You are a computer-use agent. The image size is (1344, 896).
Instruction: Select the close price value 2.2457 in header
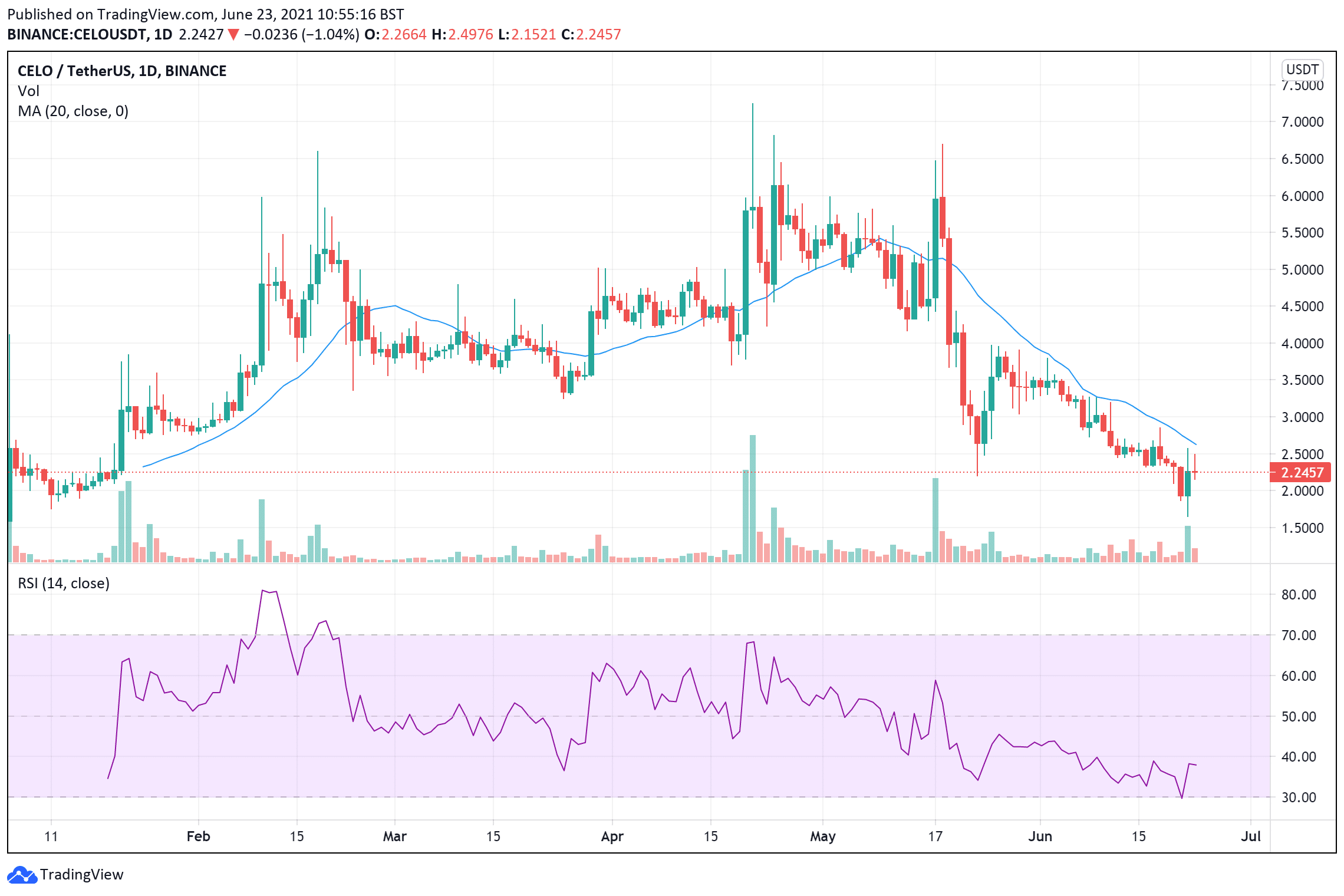click(598, 35)
